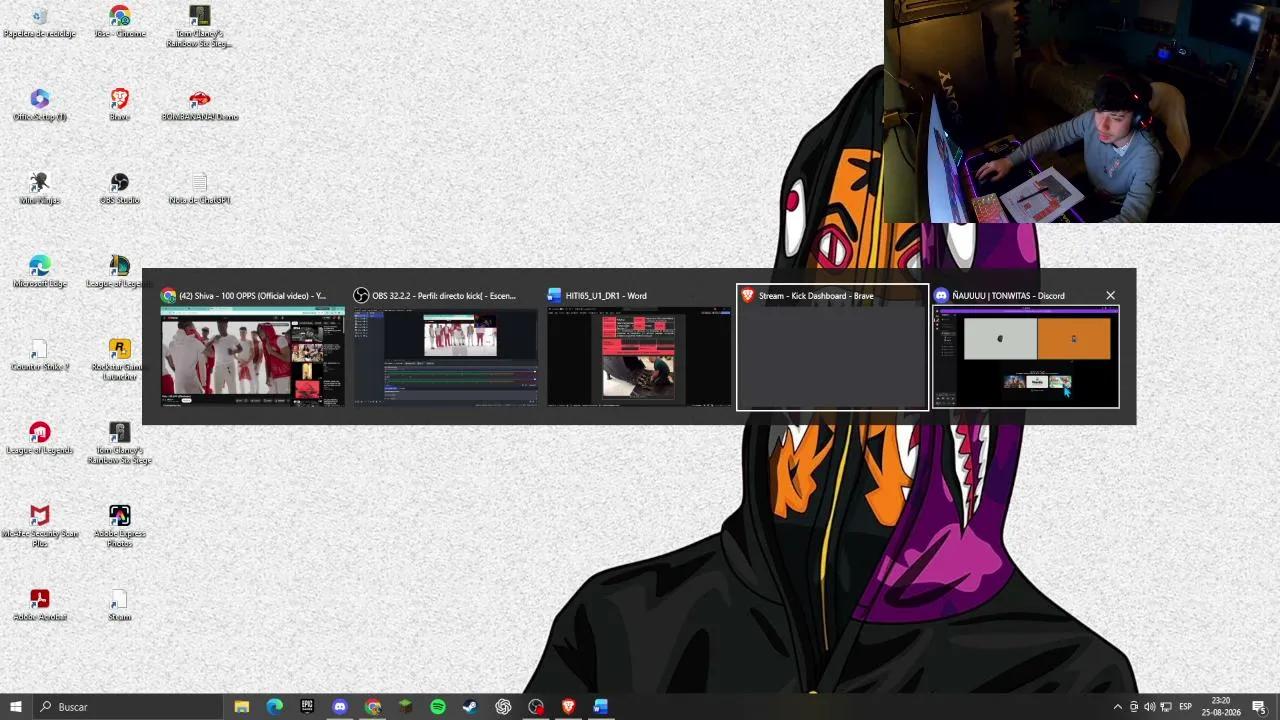
Task: Open ChatGPT from the taskbar
Action: click(x=503, y=707)
